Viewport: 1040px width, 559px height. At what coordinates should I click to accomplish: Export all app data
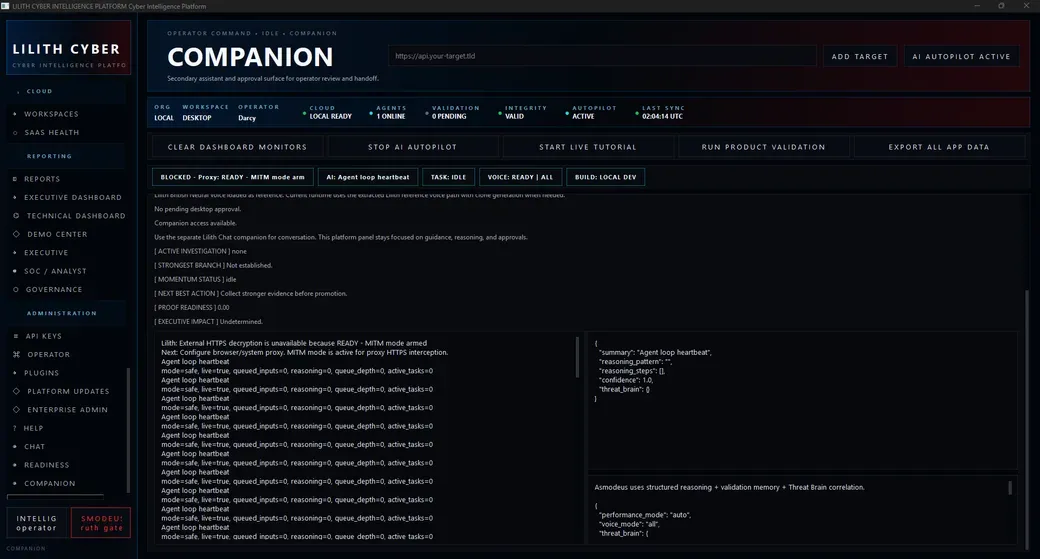939,147
